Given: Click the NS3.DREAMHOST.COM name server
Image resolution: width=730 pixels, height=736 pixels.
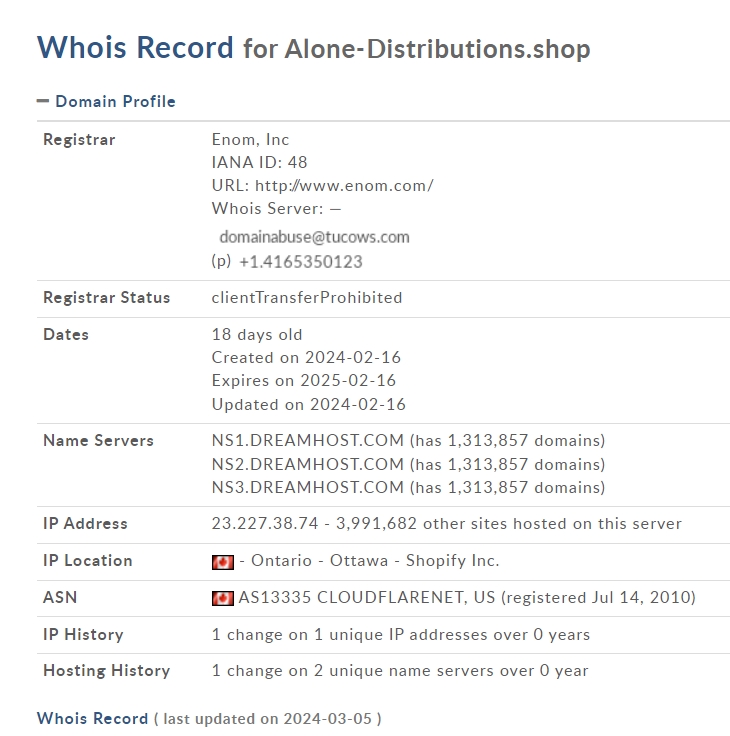Looking at the screenshot, I should coord(307,488).
